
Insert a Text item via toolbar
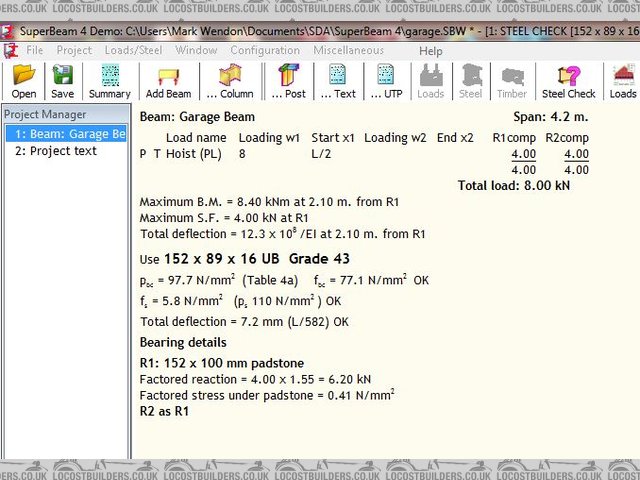pyautogui.click(x=338, y=80)
